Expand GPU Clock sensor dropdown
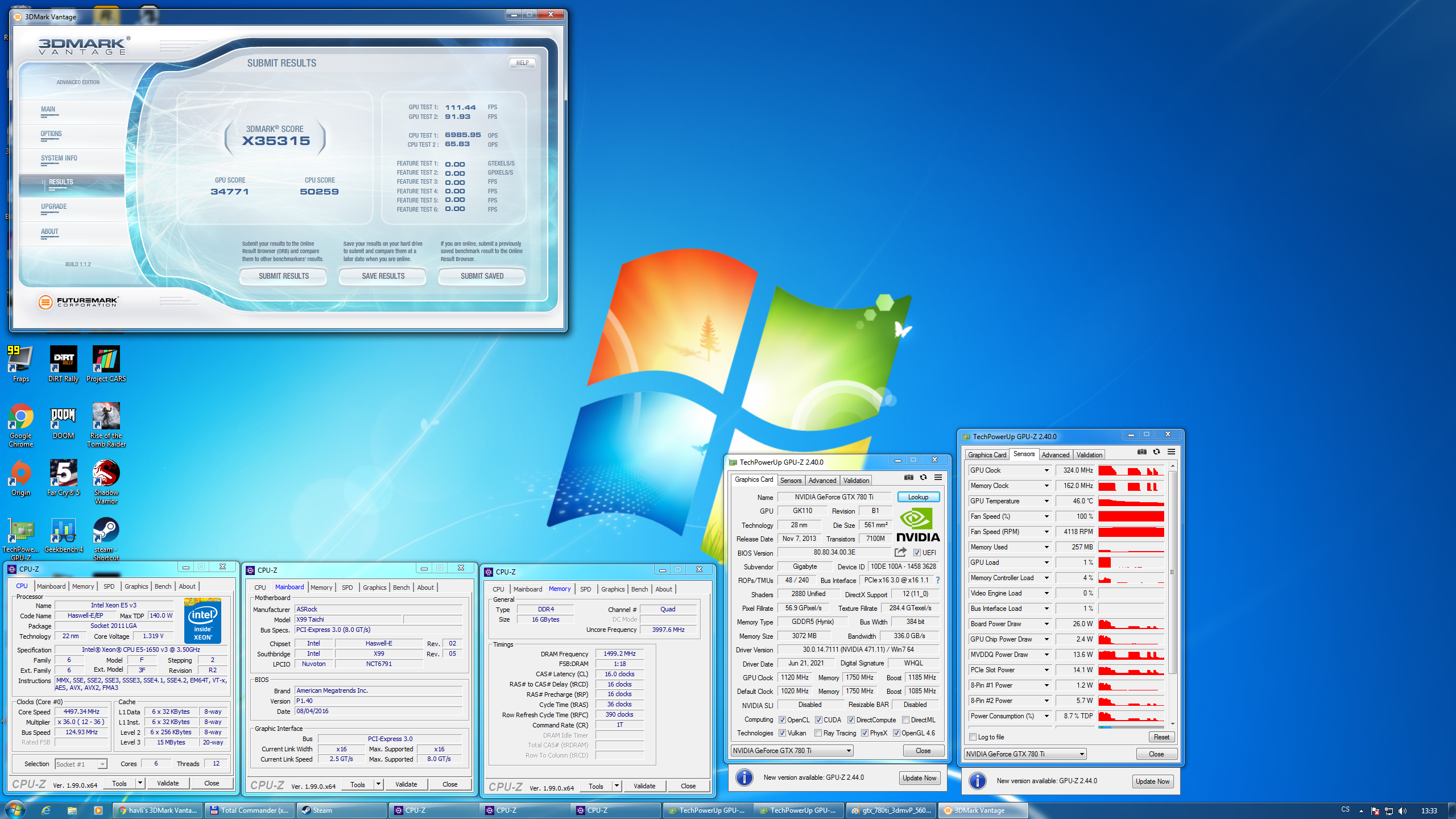The width and height of the screenshot is (1456, 819). click(x=1046, y=470)
